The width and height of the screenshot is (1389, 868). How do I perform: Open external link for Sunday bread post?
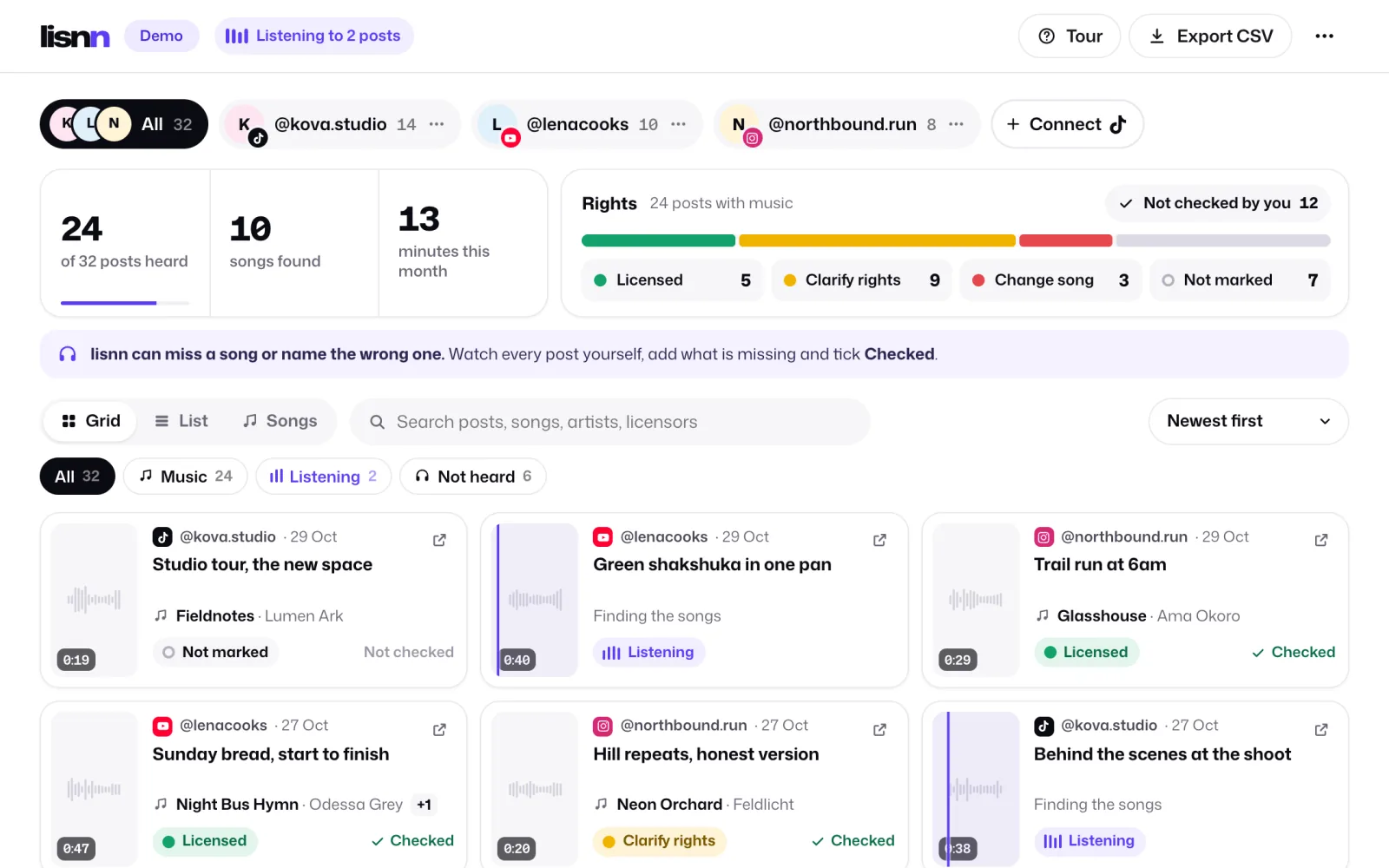[439, 729]
